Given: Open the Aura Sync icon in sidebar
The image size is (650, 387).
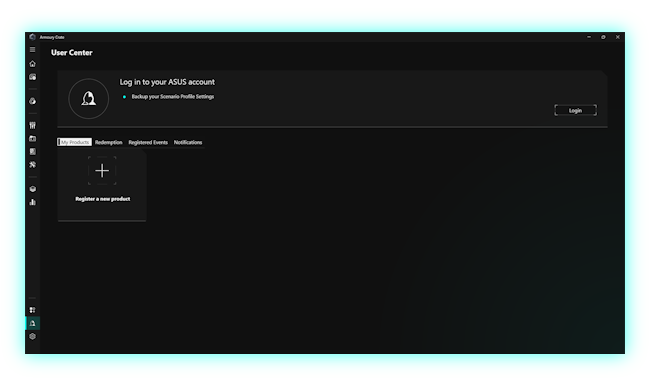Looking at the screenshot, I should click(x=32, y=101).
